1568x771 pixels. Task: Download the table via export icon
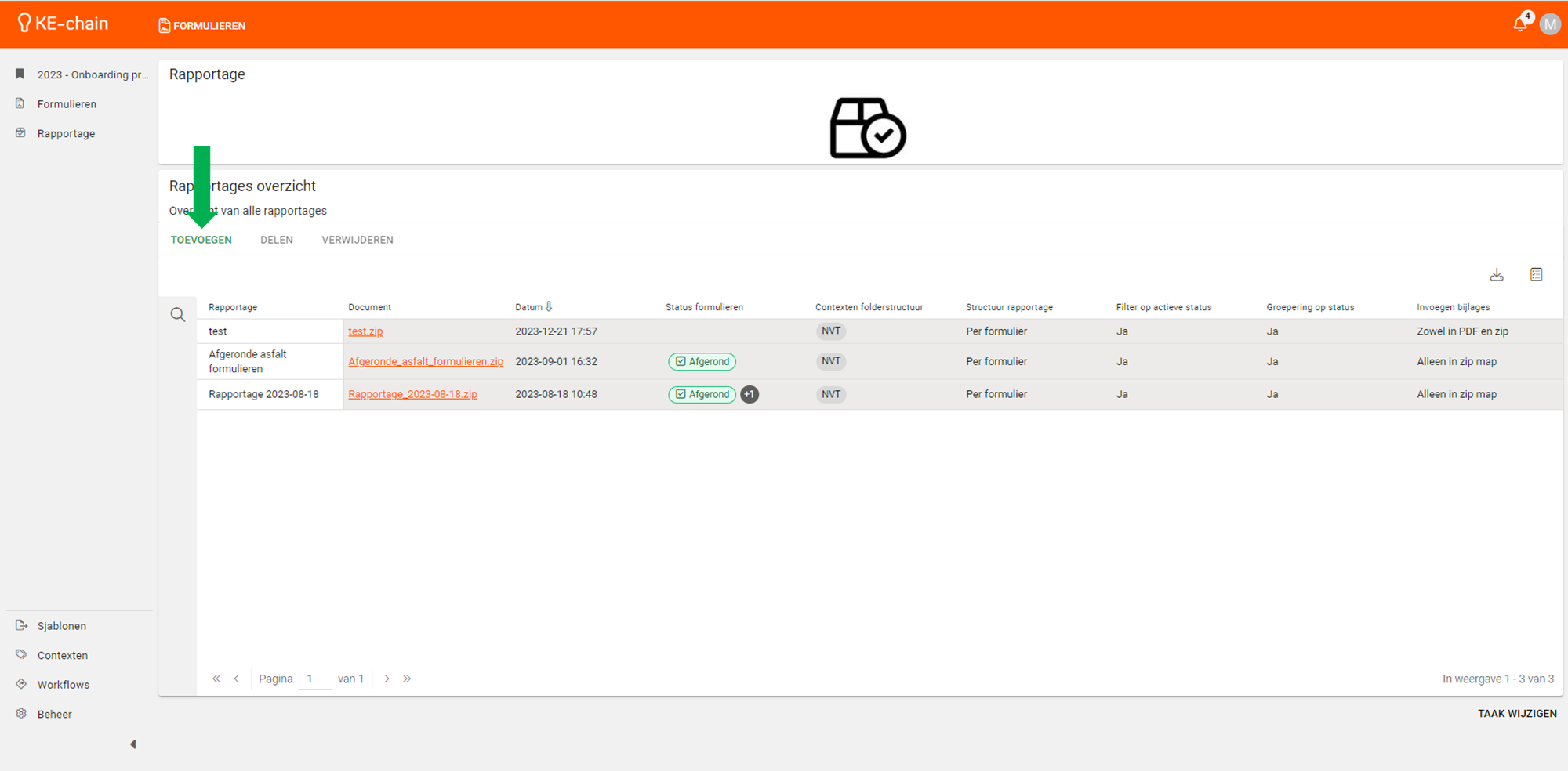point(1497,275)
